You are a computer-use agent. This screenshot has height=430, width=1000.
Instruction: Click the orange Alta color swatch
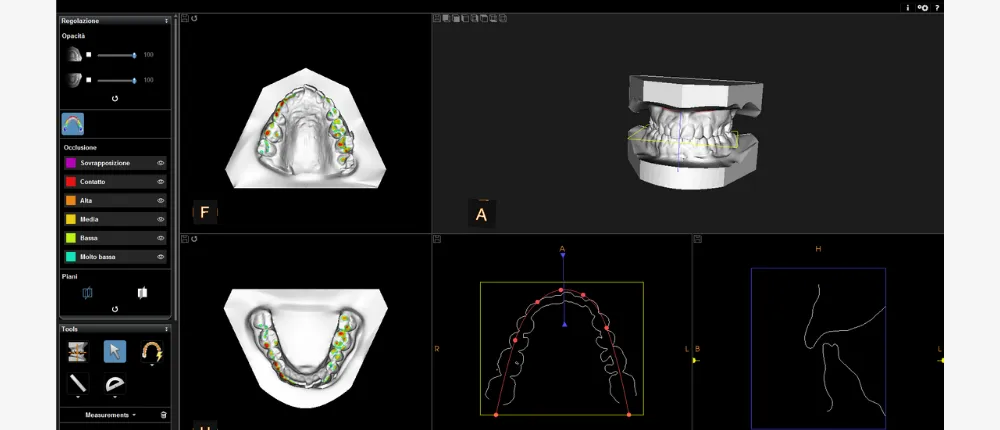point(71,201)
